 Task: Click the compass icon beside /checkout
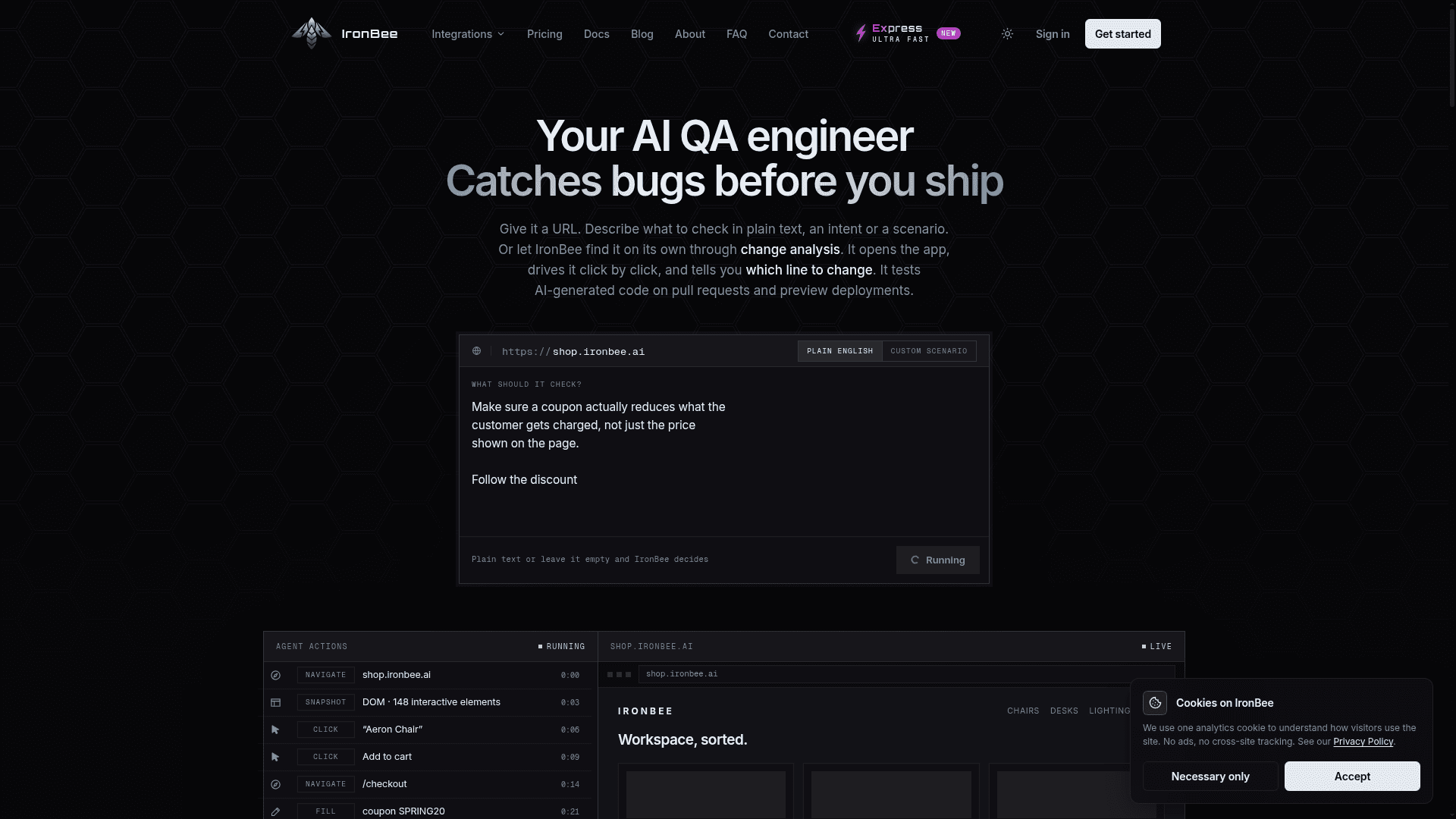(x=276, y=784)
